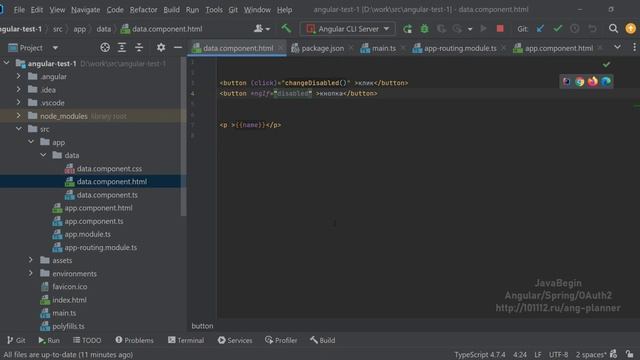Viewport: 640px width, 360px height.
Task: Collapse the src folder
Action: 19,129
